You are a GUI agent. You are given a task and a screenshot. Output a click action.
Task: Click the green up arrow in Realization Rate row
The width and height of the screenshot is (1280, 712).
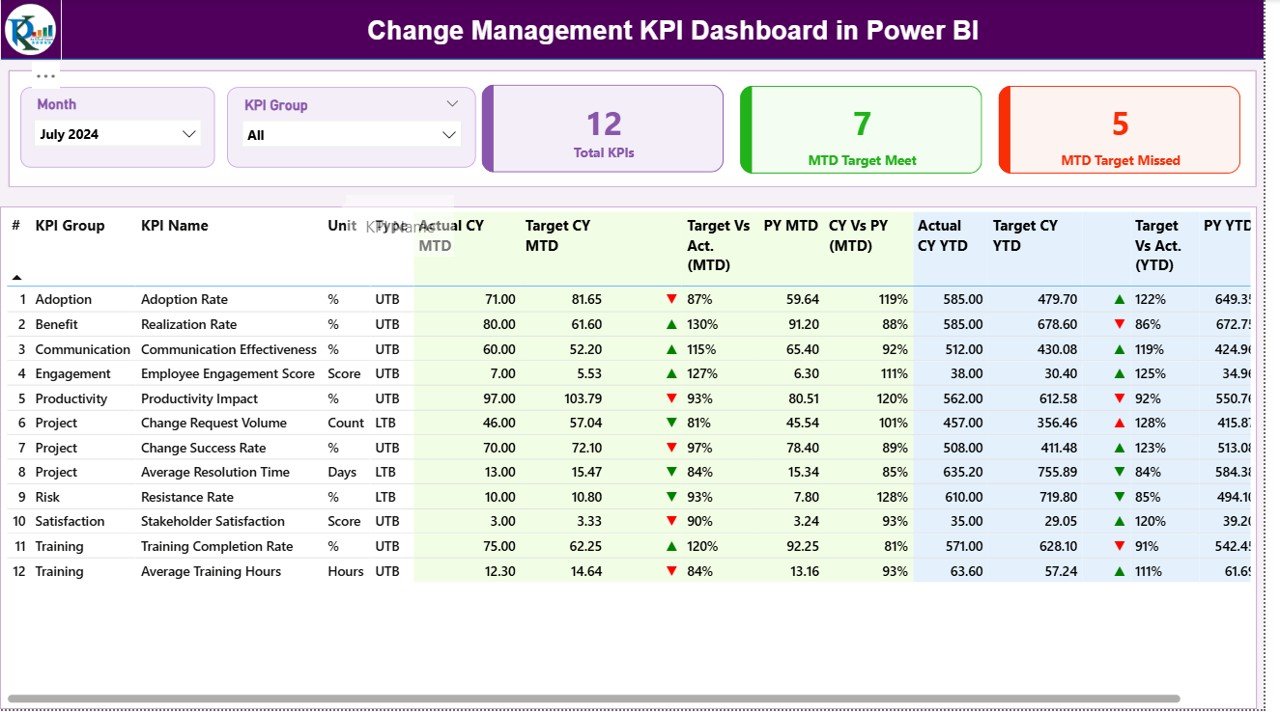pos(671,324)
